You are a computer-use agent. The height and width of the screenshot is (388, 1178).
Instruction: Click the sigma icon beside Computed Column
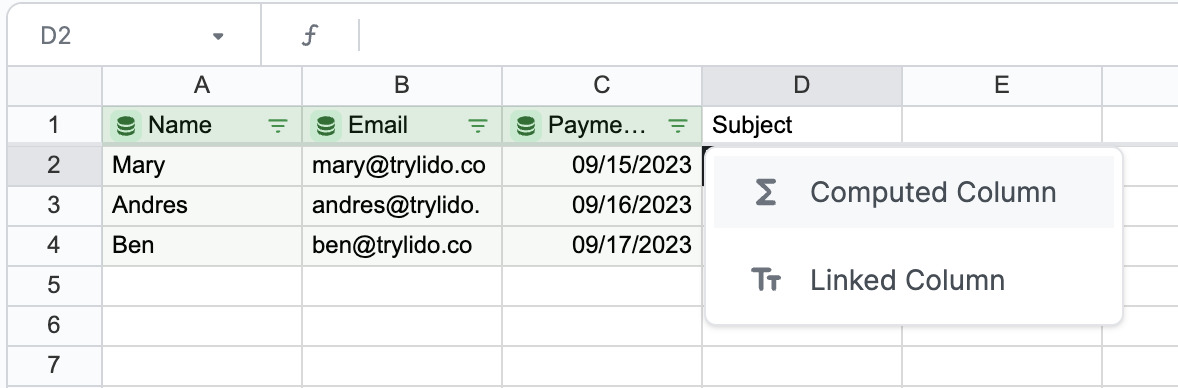[766, 192]
